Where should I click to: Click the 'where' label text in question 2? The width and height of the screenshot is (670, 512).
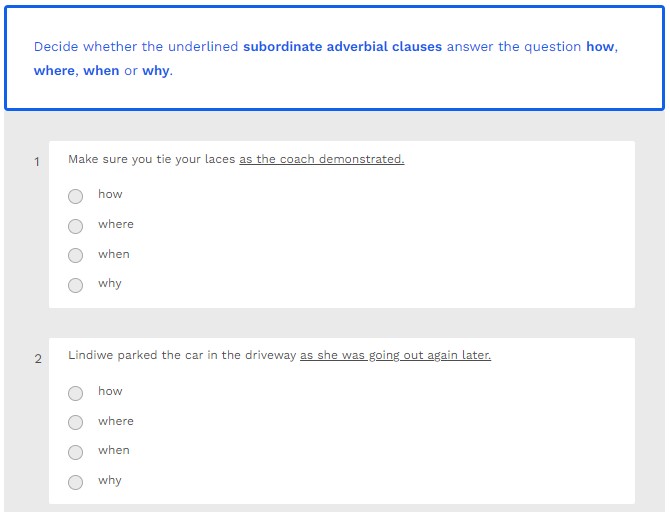pyautogui.click(x=116, y=421)
